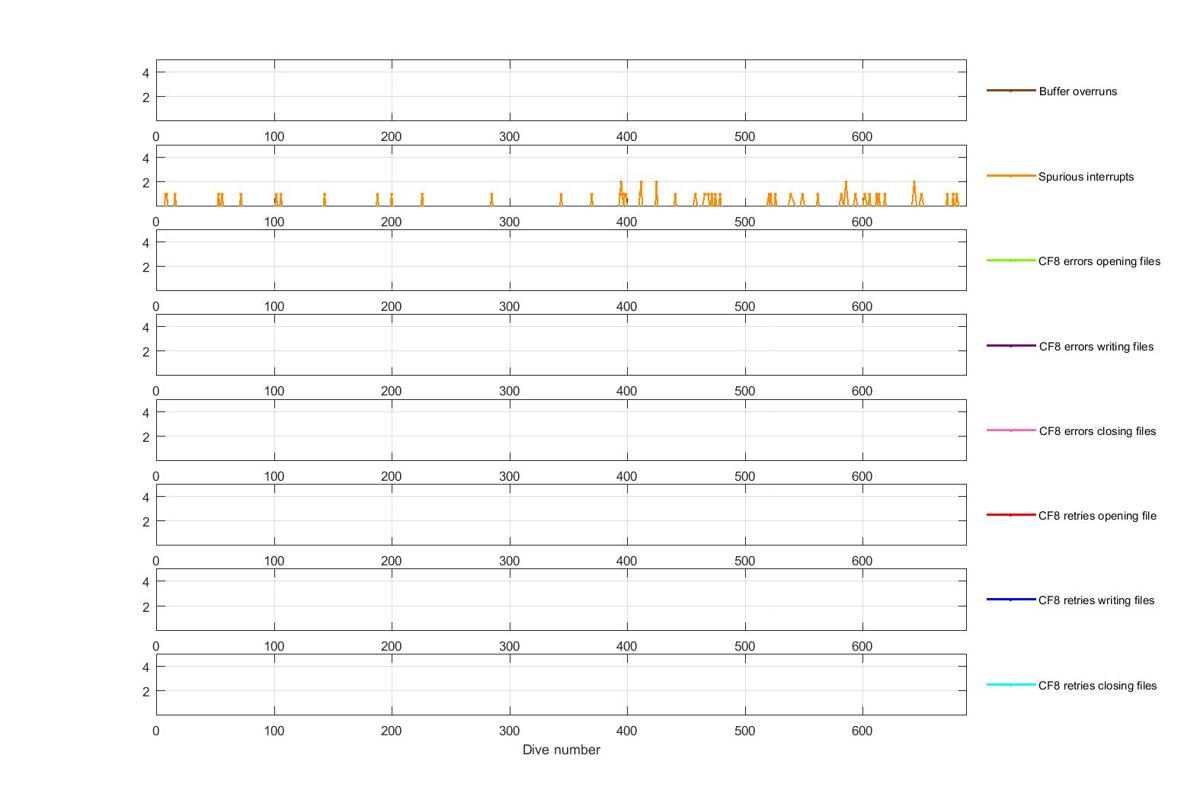1200x804 pixels.
Task: Click the CF8 errors opening files label
Action: tap(1100, 261)
